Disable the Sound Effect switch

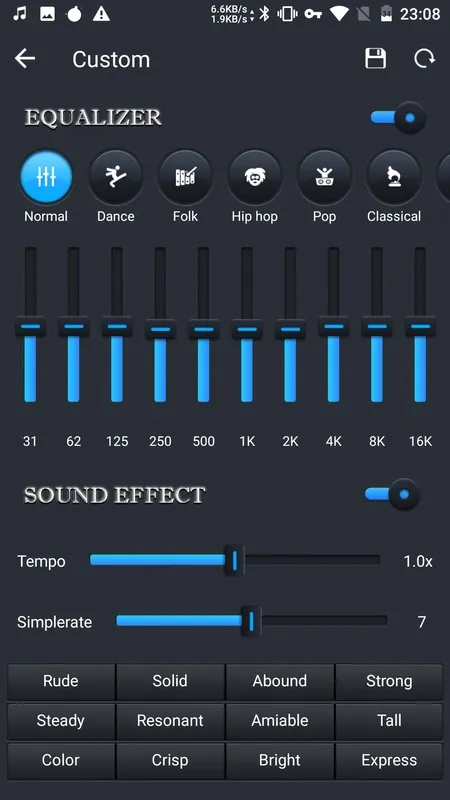coord(392,494)
